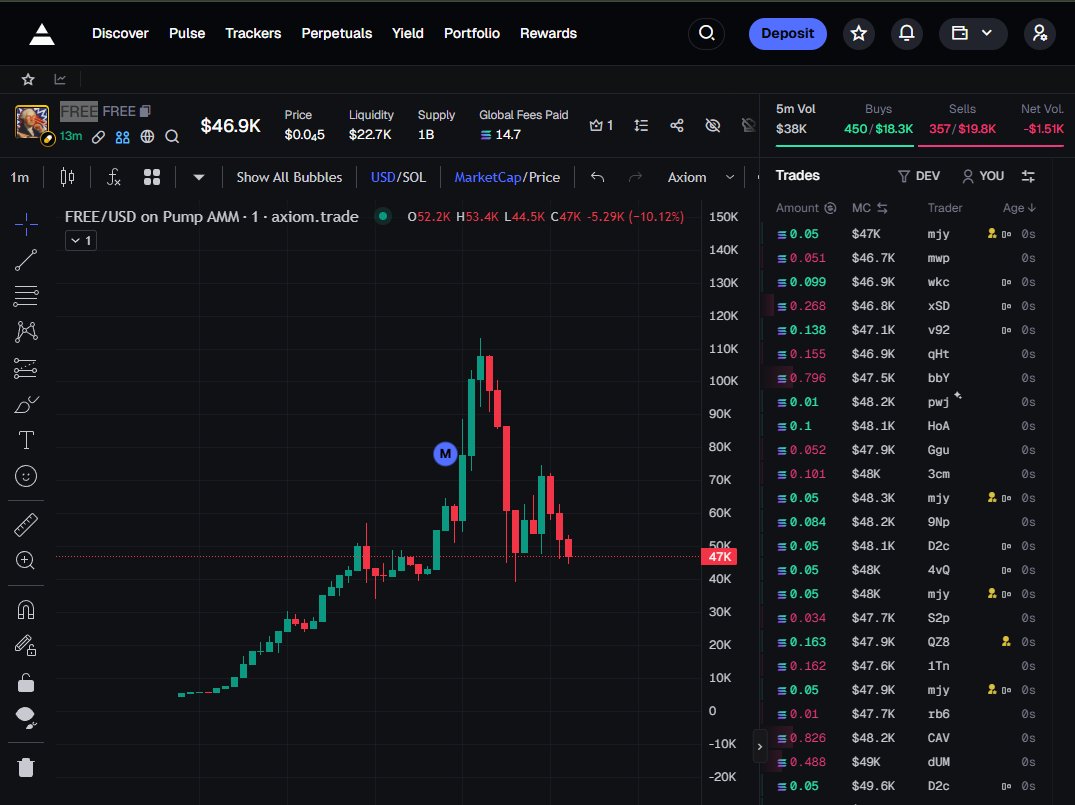Open the indicators fx menu
The width and height of the screenshot is (1075, 805).
[114, 178]
